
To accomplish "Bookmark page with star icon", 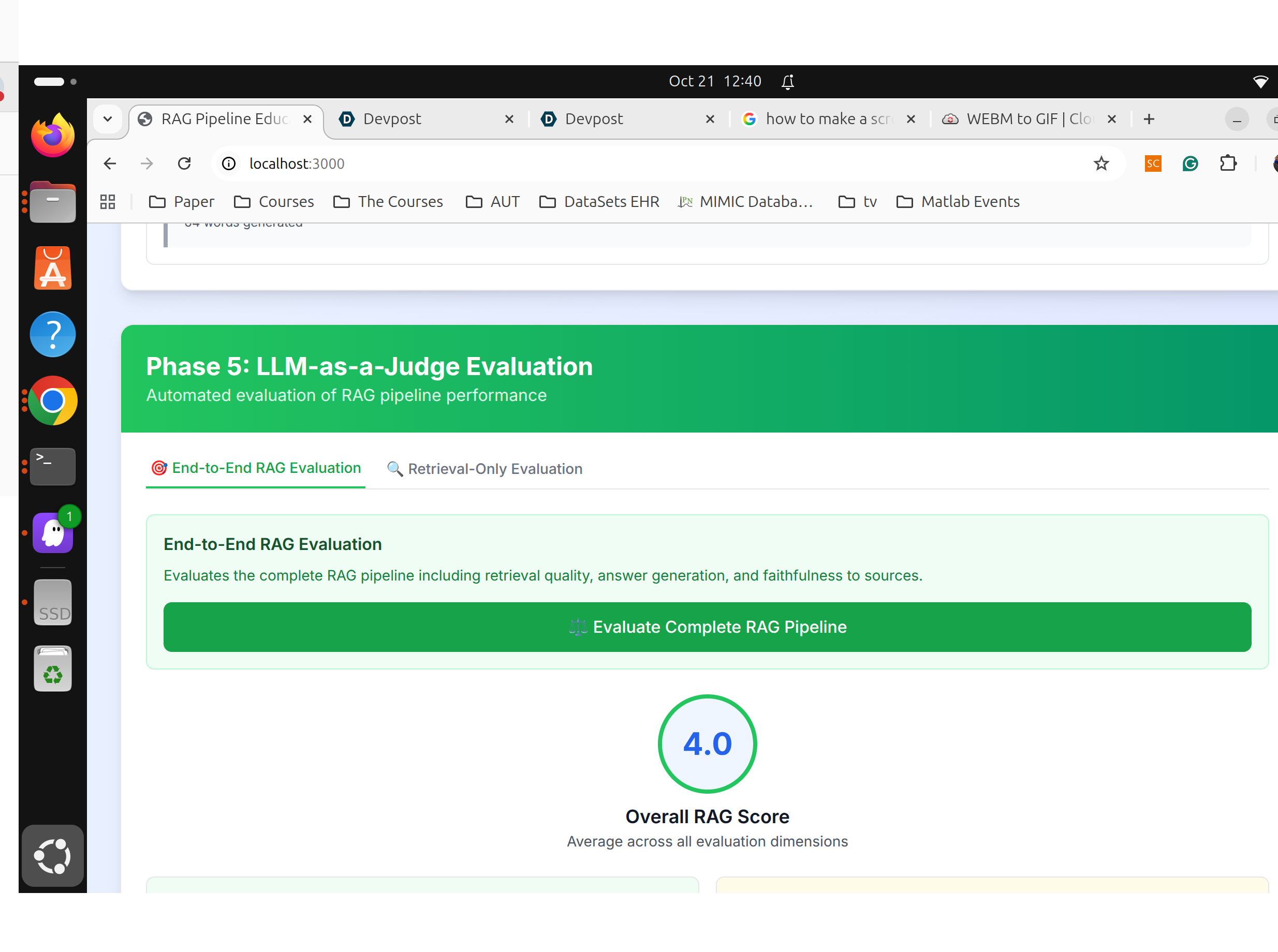I will [1101, 163].
